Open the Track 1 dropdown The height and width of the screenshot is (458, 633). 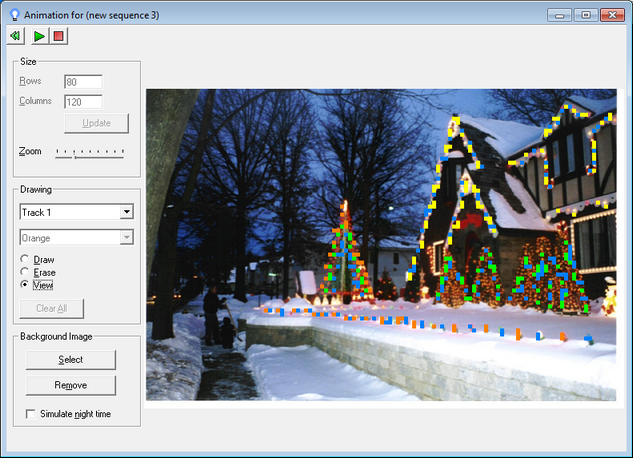[x=126, y=212]
